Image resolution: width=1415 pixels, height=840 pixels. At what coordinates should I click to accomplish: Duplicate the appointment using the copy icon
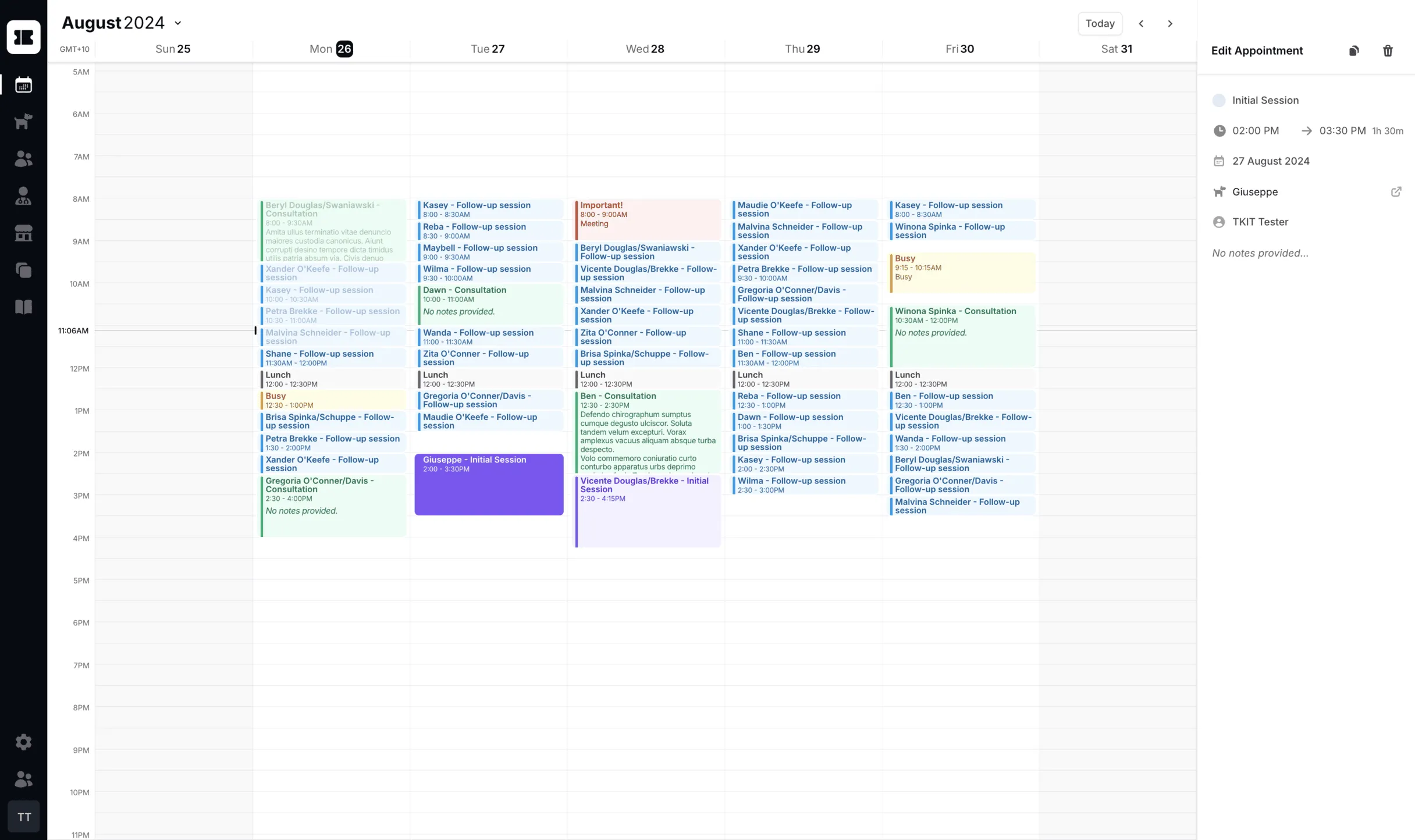click(x=1354, y=51)
